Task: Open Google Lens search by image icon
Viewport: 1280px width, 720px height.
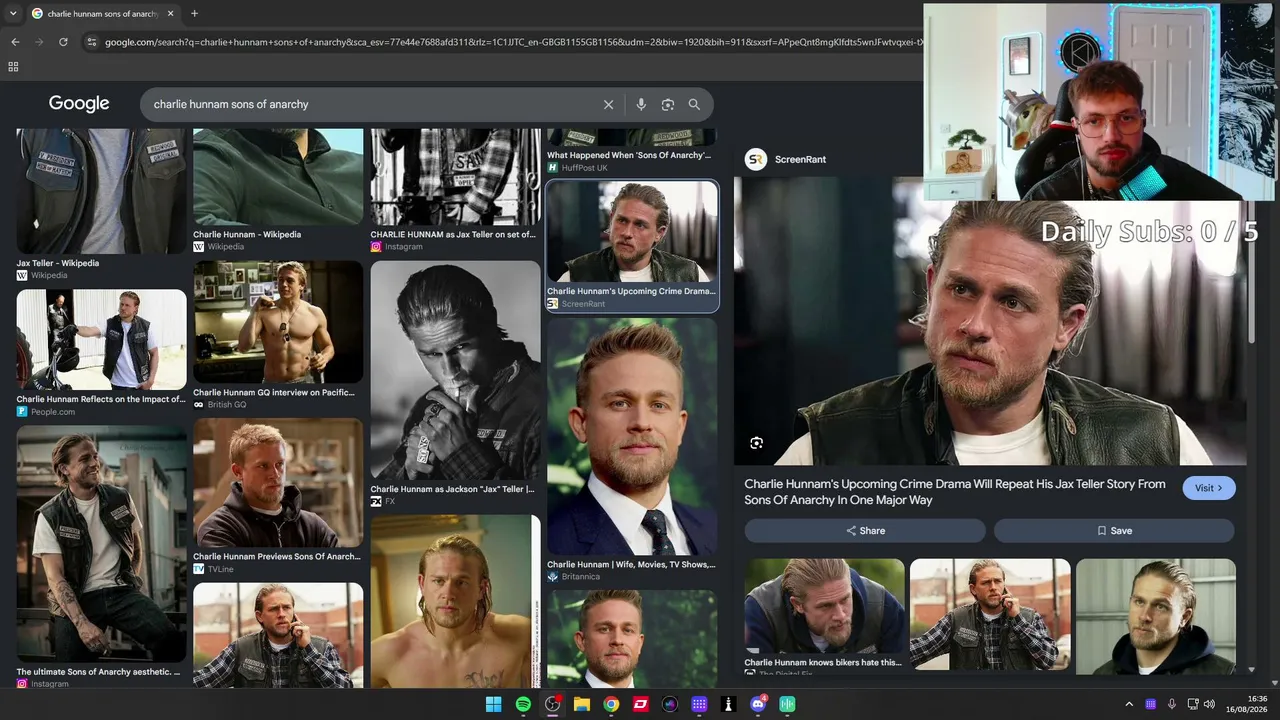Action: point(668,104)
